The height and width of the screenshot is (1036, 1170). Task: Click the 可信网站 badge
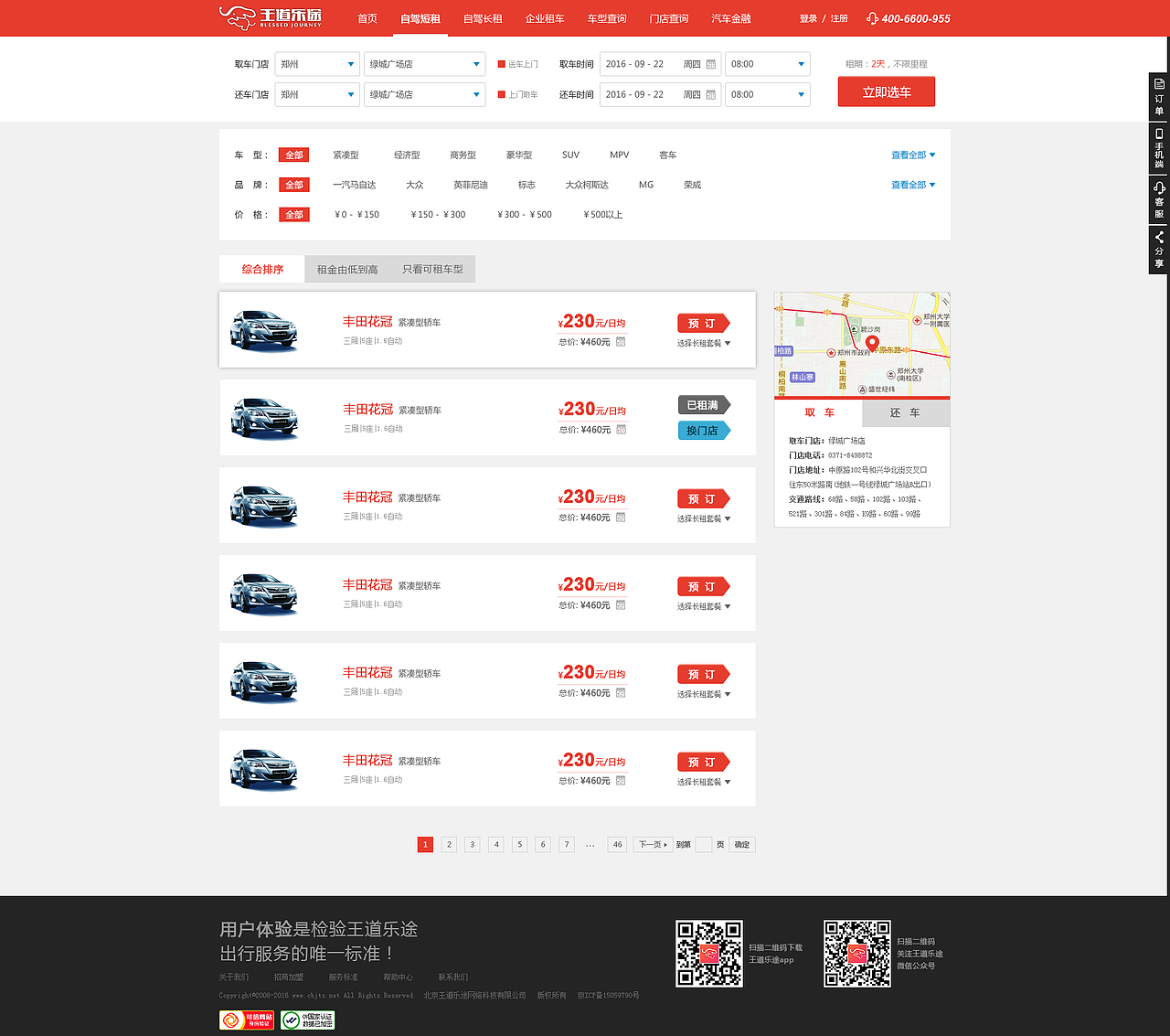(247, 1020)
